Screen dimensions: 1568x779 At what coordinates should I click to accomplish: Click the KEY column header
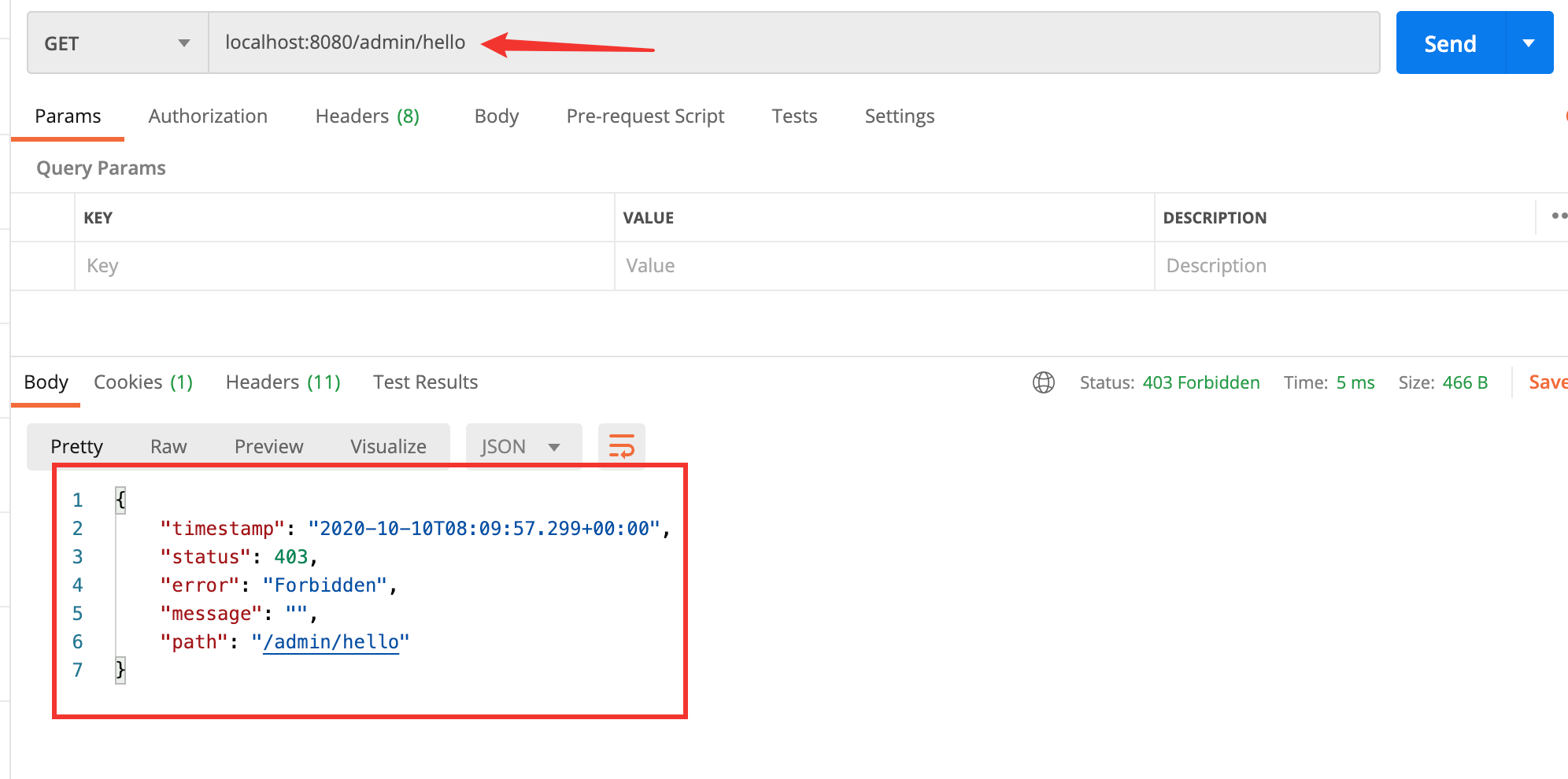coord(98,218)
